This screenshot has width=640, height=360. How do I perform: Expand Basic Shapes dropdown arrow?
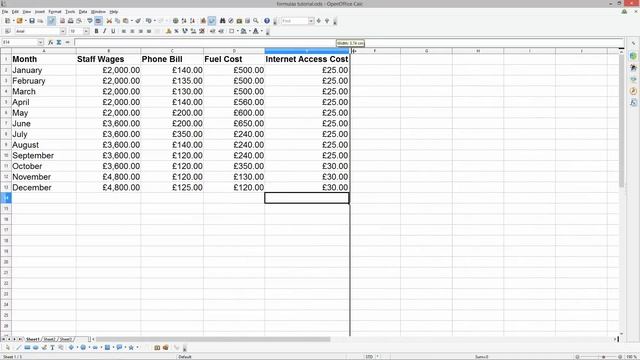click(77, 347)
